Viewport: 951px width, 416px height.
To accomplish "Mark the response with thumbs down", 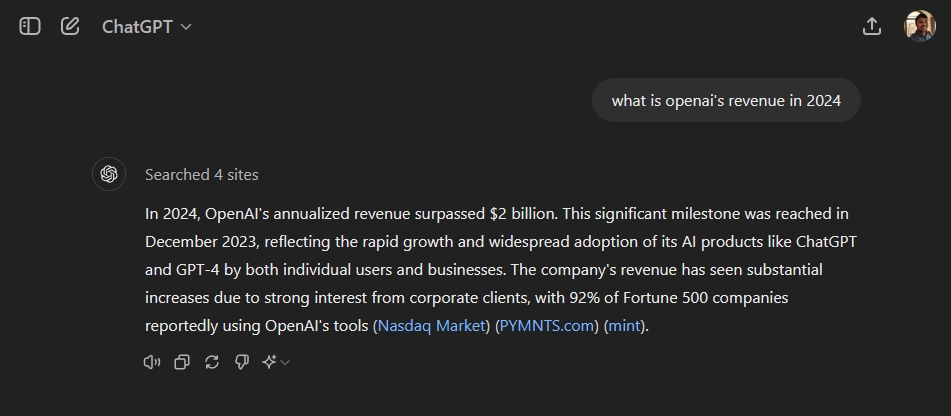I will pyautogui.click(x=242, y=362).
